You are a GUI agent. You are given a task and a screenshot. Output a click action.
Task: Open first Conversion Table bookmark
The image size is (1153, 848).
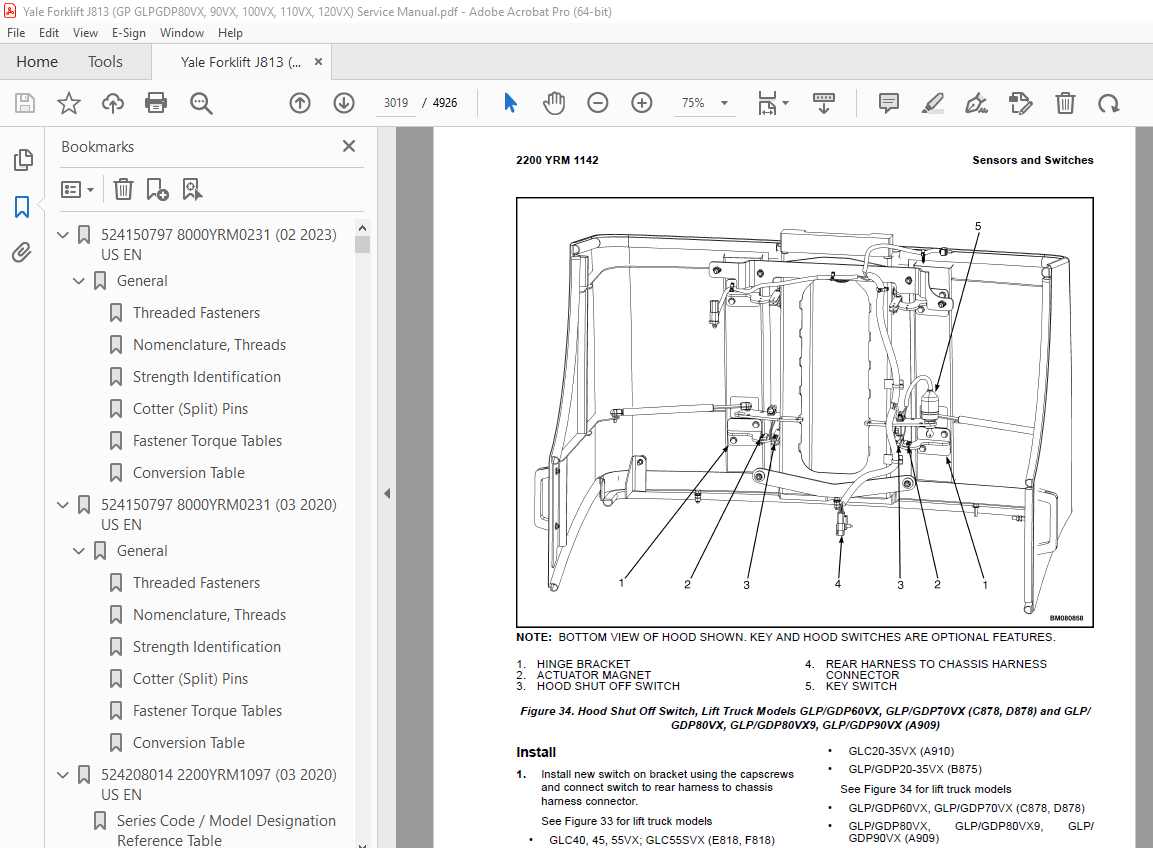[x=189, y=473]
